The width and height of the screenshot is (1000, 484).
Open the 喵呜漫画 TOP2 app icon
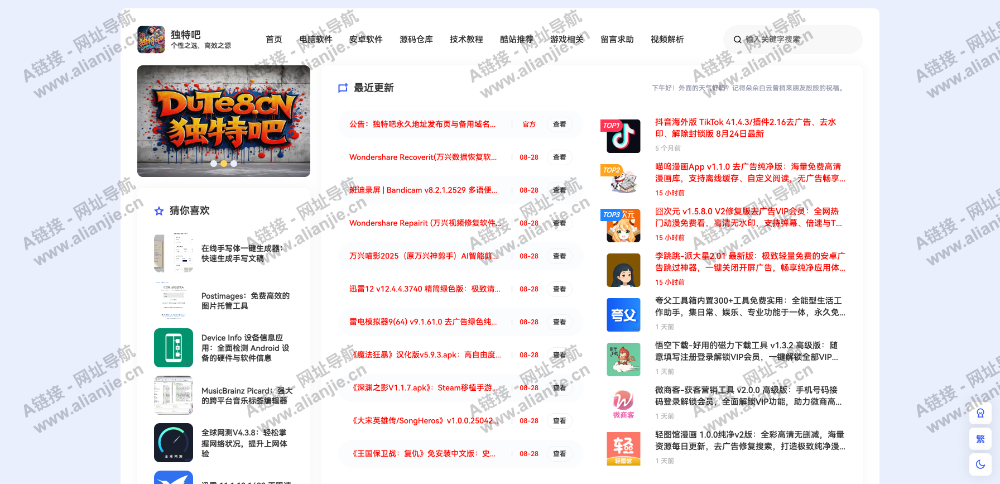[x=623, y=180]
